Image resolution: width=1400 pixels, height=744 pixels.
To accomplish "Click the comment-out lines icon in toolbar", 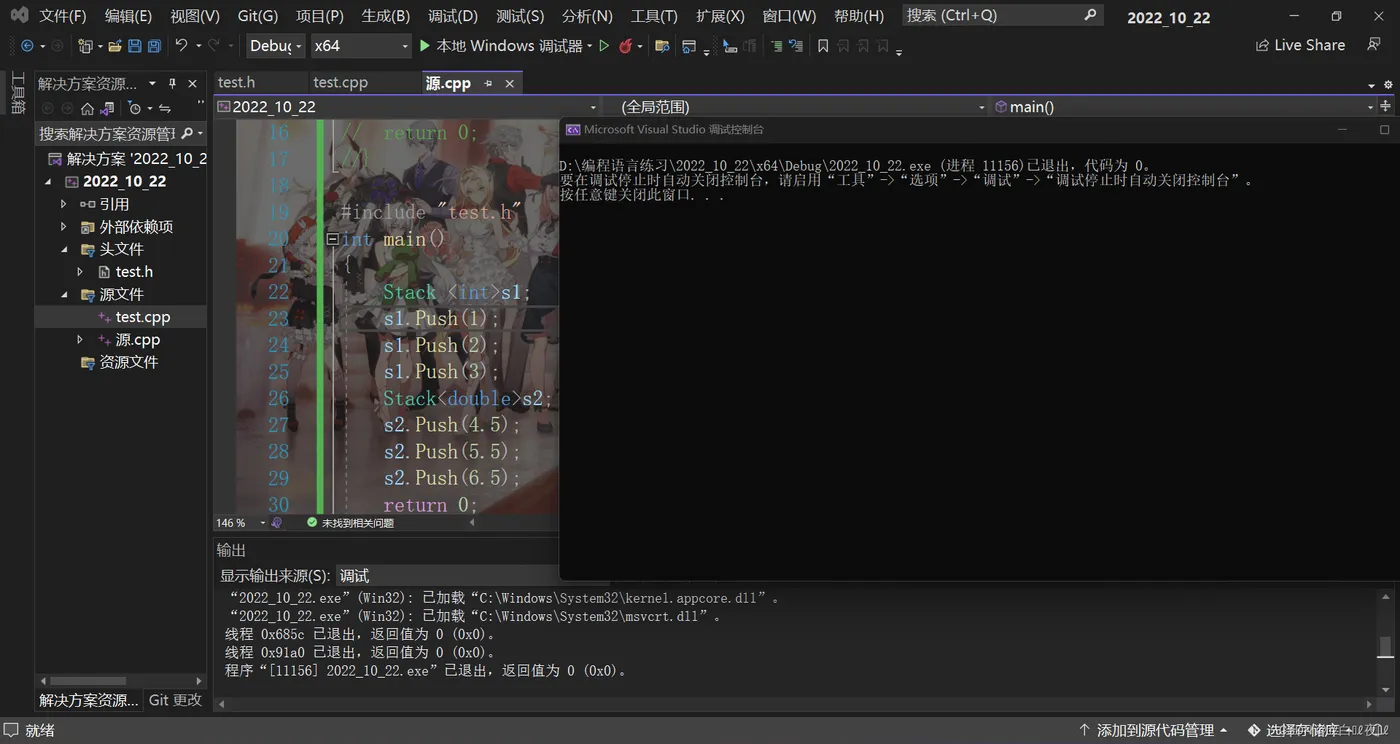I will [776, 46].
